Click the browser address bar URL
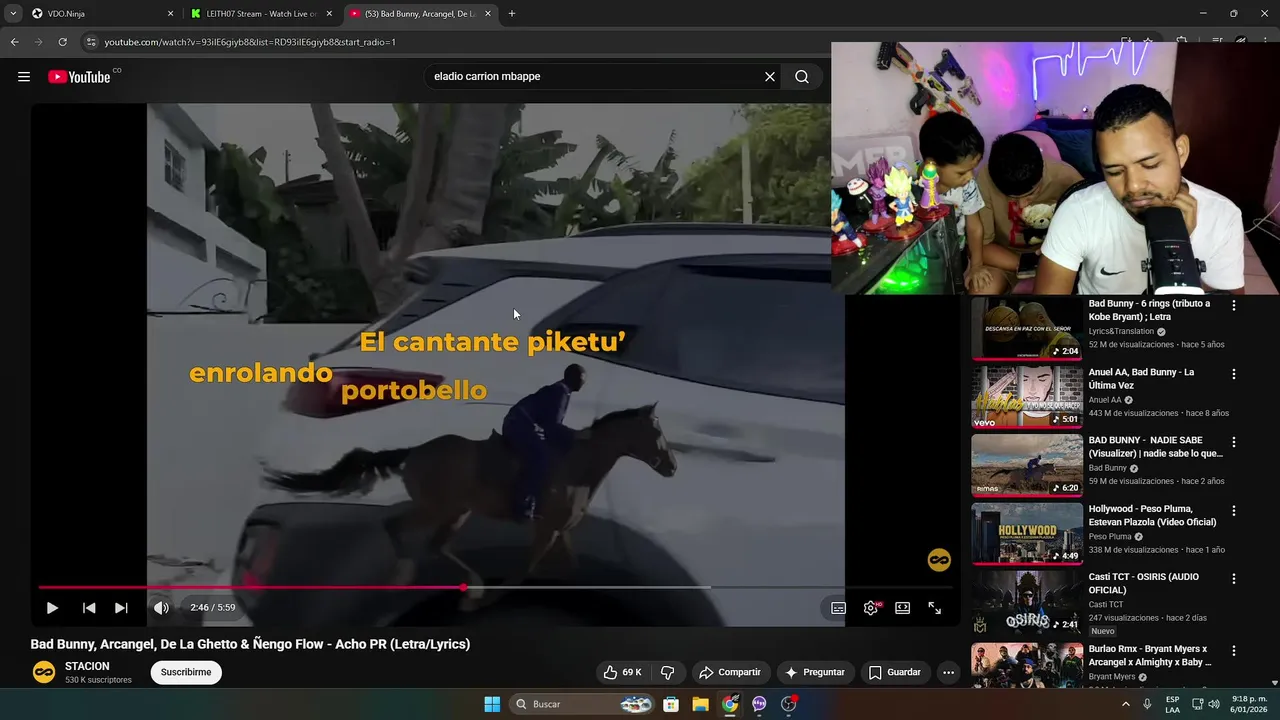The height and width of the screenshot is (720, 1280). click(x=250, y=42)
